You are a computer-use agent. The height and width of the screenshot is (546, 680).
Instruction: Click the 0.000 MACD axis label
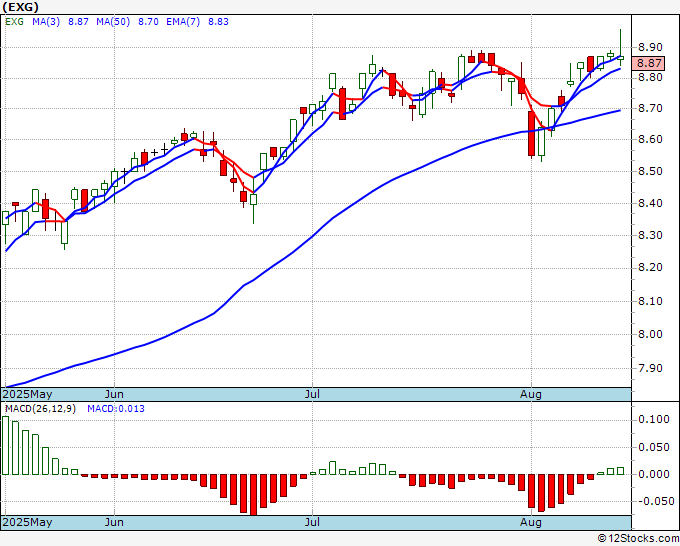(x=654, y=474)
